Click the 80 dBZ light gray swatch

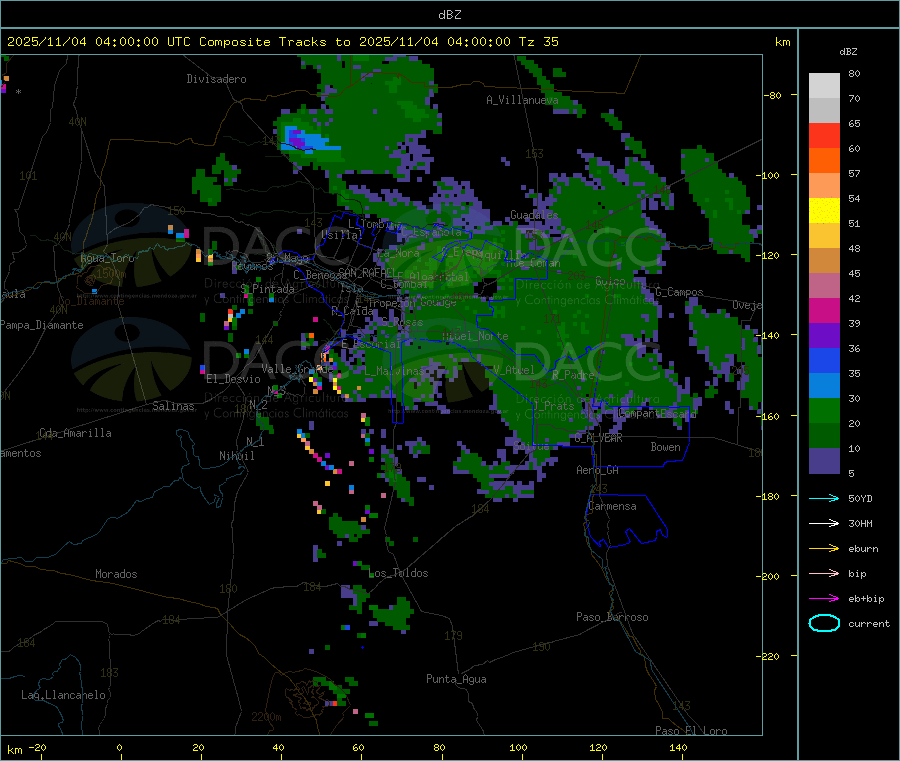click(x=824, y=86)
